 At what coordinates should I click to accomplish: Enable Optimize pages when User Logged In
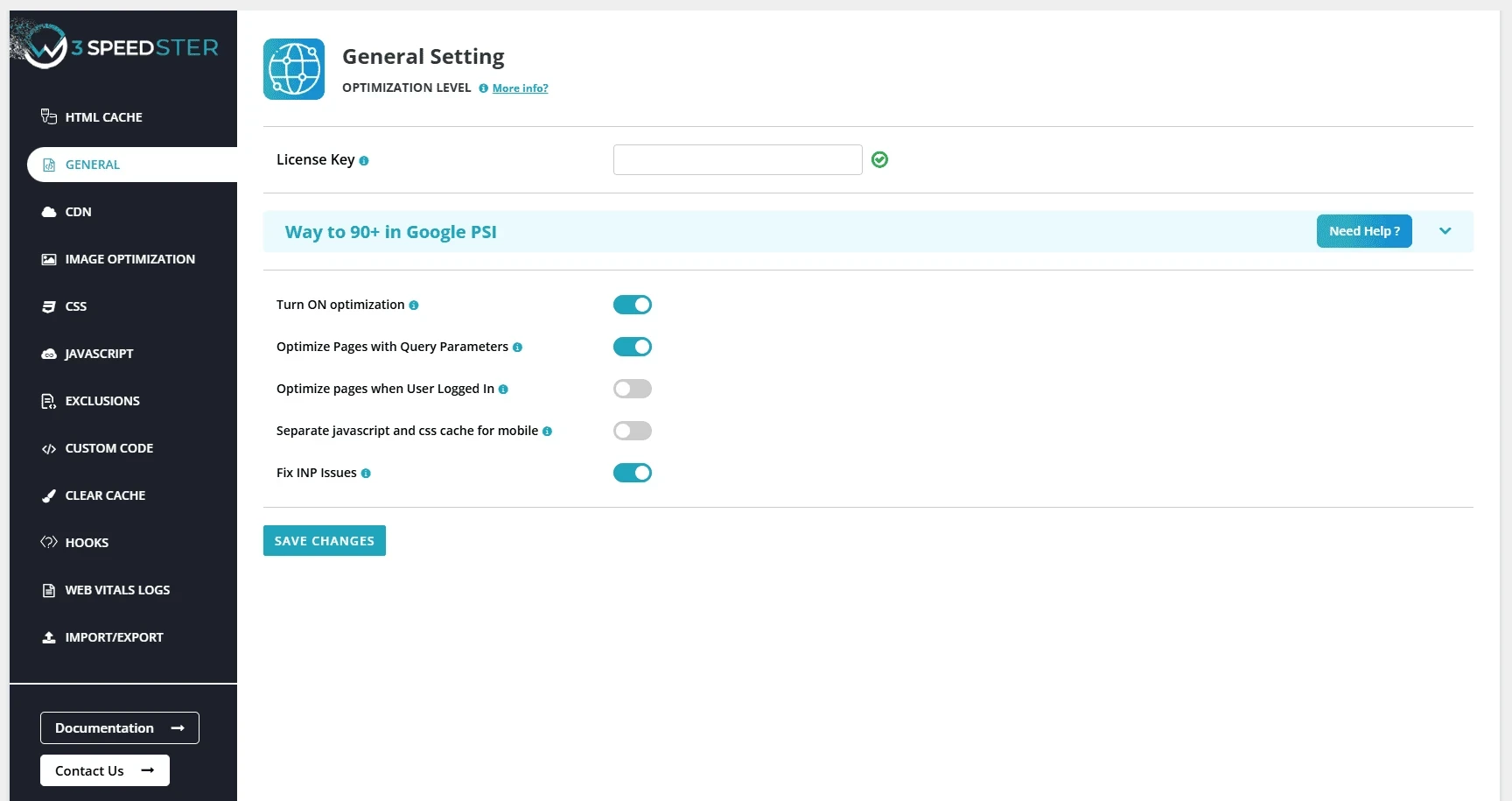tap(632, 389)
